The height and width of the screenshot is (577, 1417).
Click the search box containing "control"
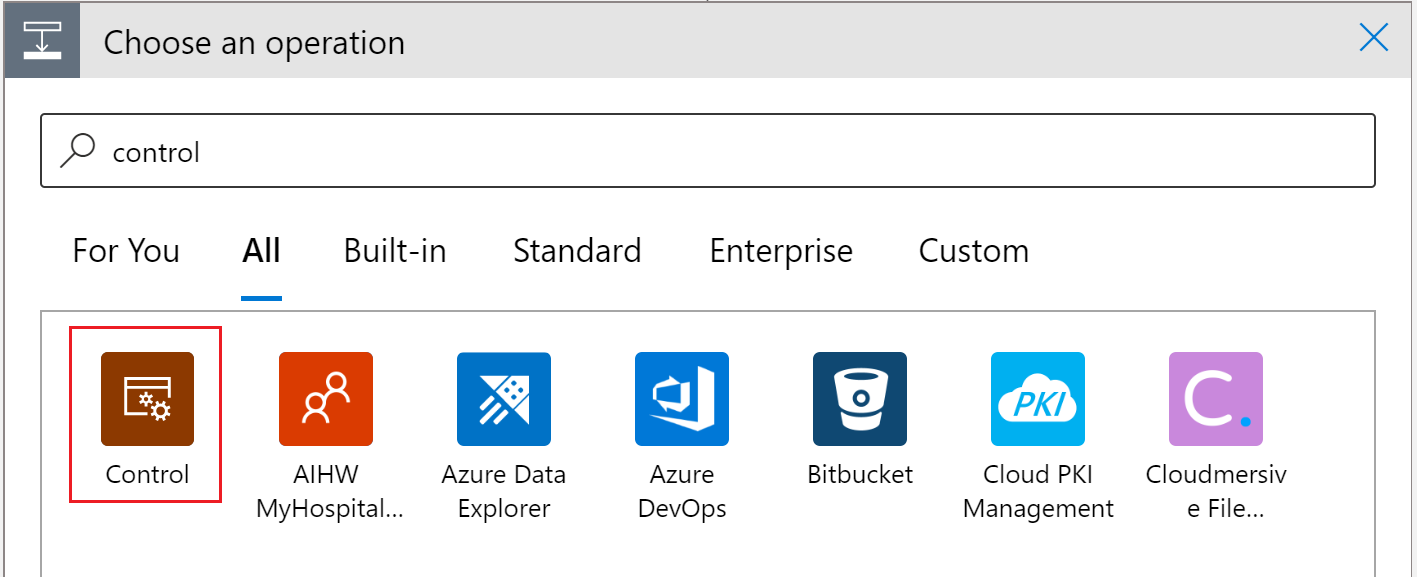(x=707, y=151)
